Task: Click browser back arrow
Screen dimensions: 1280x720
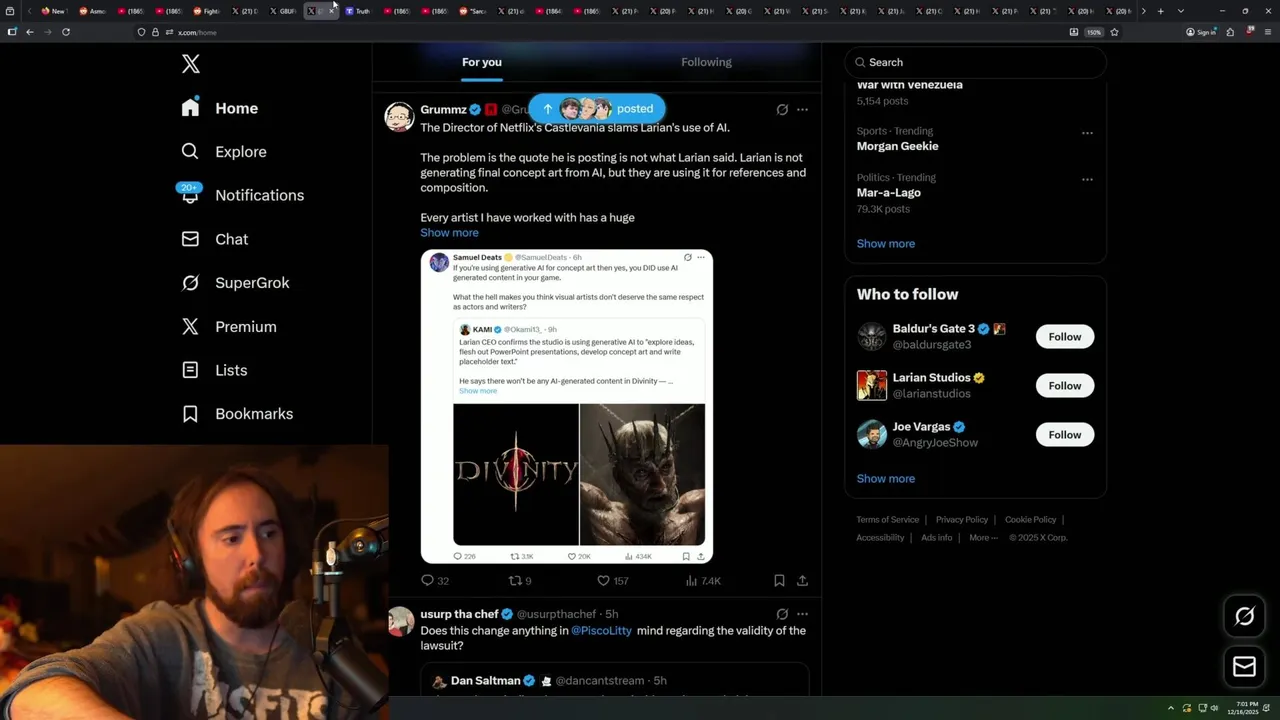Action: (x=30, y=32)
